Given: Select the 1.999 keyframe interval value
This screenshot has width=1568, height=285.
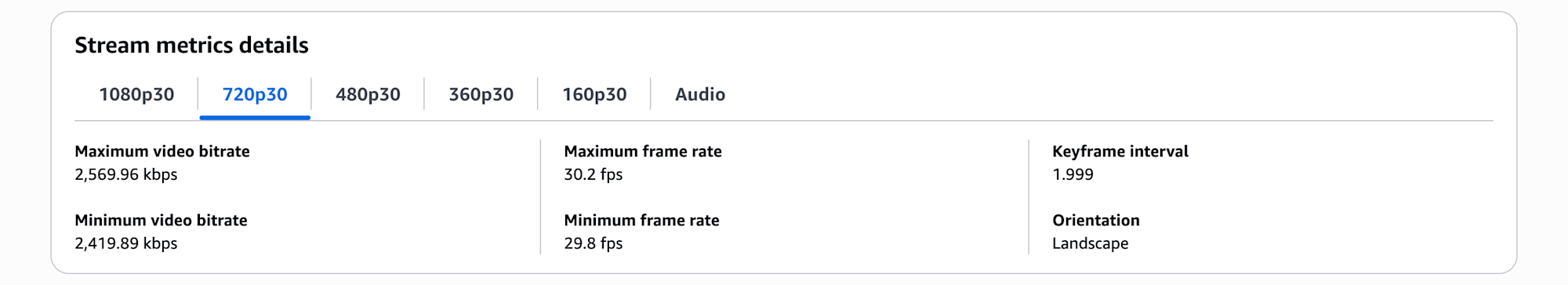Looking at the screenshot, I should click(x=1073, y=174).
